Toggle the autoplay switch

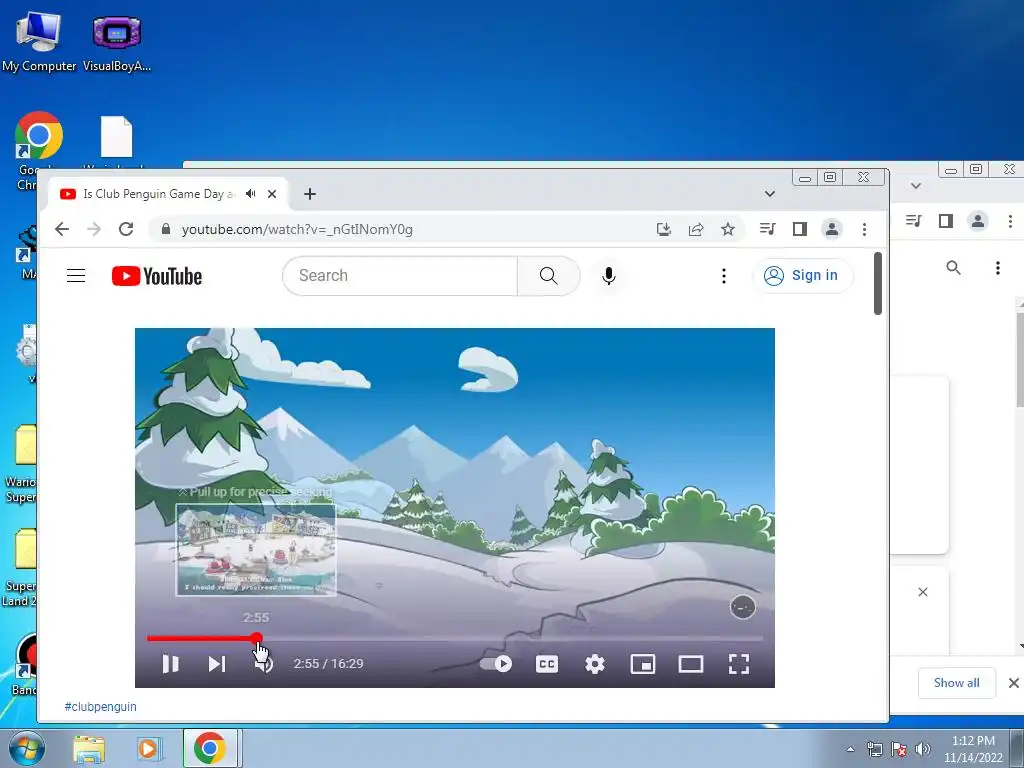496,664
